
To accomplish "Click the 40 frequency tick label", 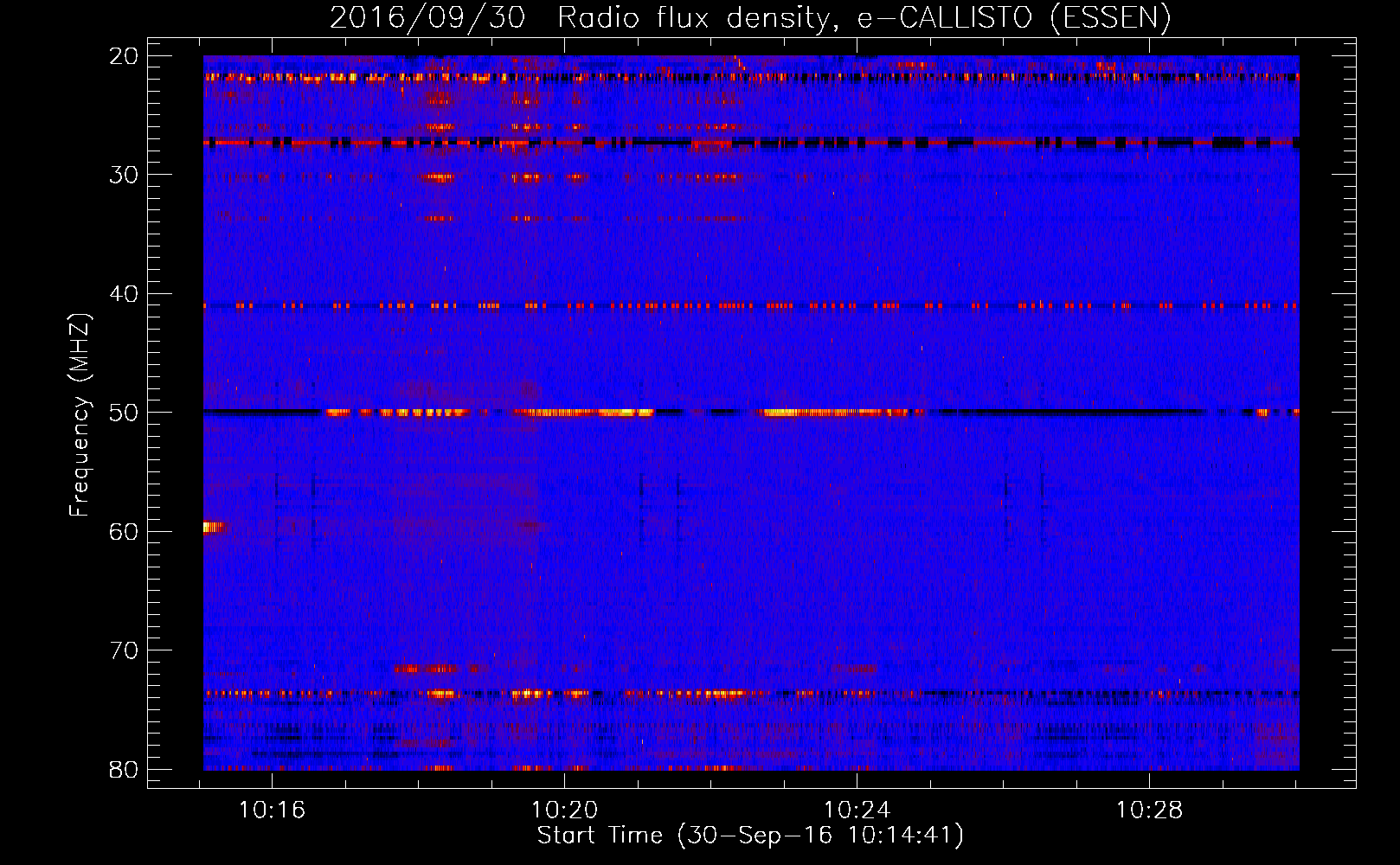I will click(124, 294).
